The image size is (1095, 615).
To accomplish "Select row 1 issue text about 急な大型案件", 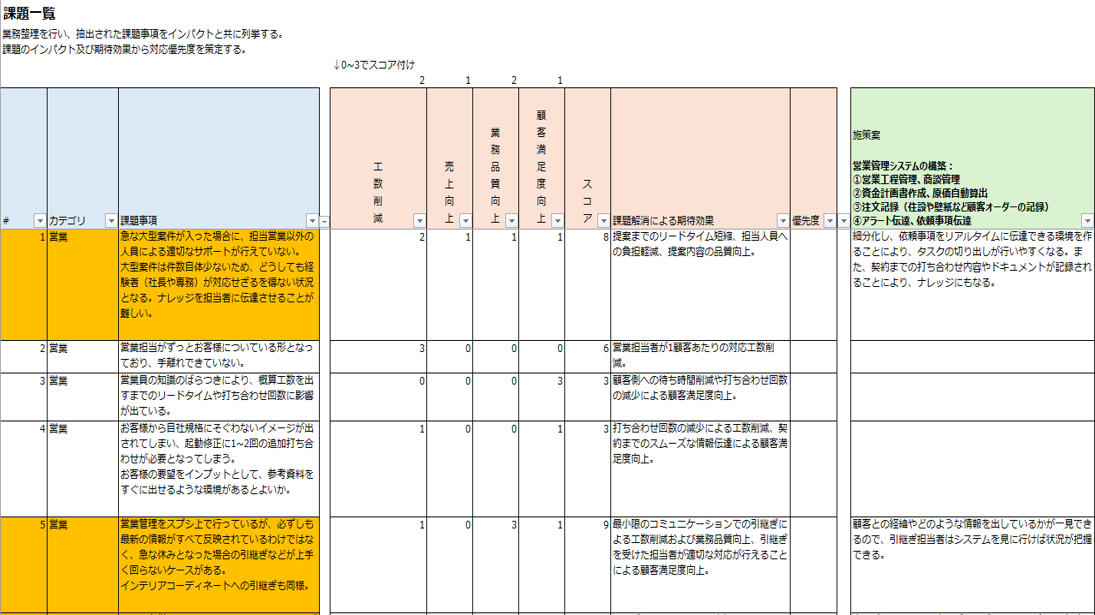I will (x=219, y=285).
